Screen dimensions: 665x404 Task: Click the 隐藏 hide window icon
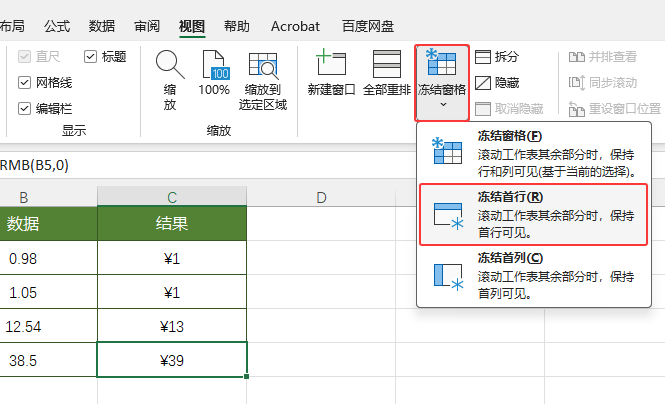pos(483,83)
